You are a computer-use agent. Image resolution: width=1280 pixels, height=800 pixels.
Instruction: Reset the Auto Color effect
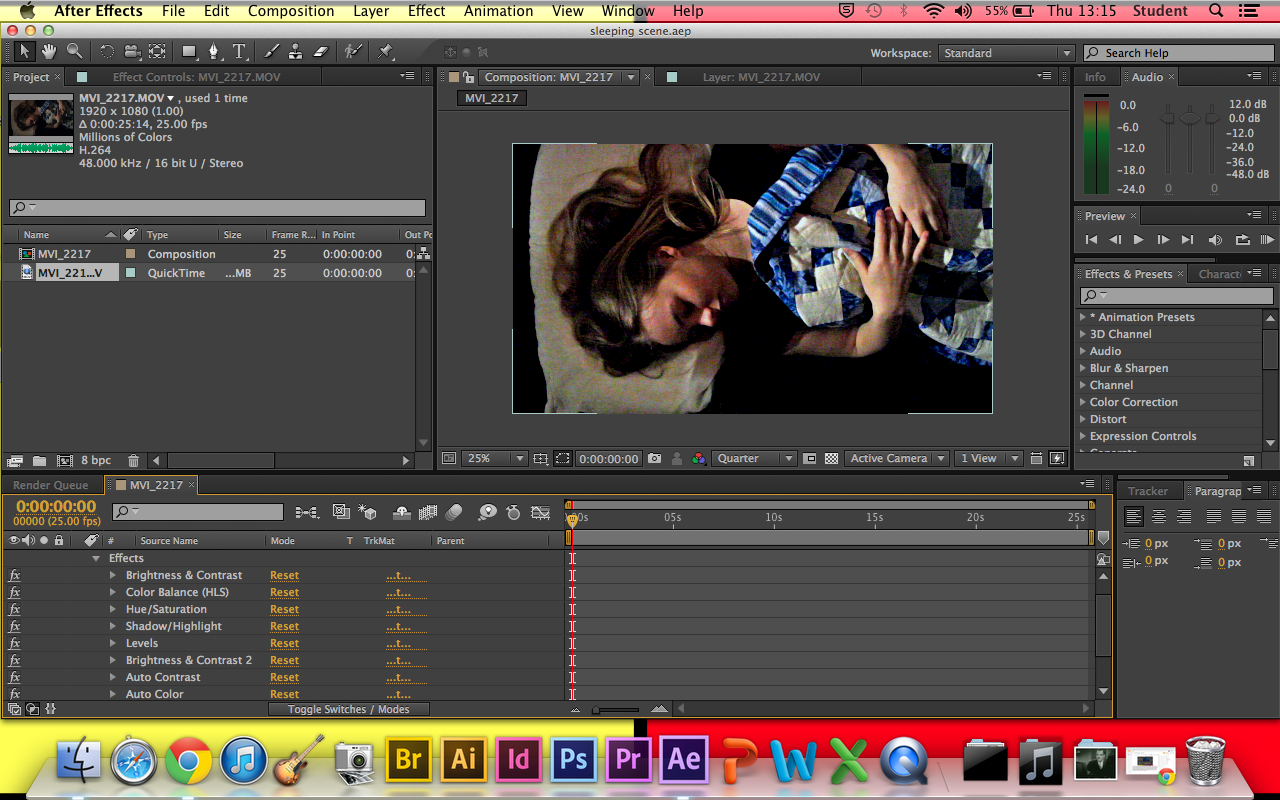pyautogui.click(x=284, y=694)
